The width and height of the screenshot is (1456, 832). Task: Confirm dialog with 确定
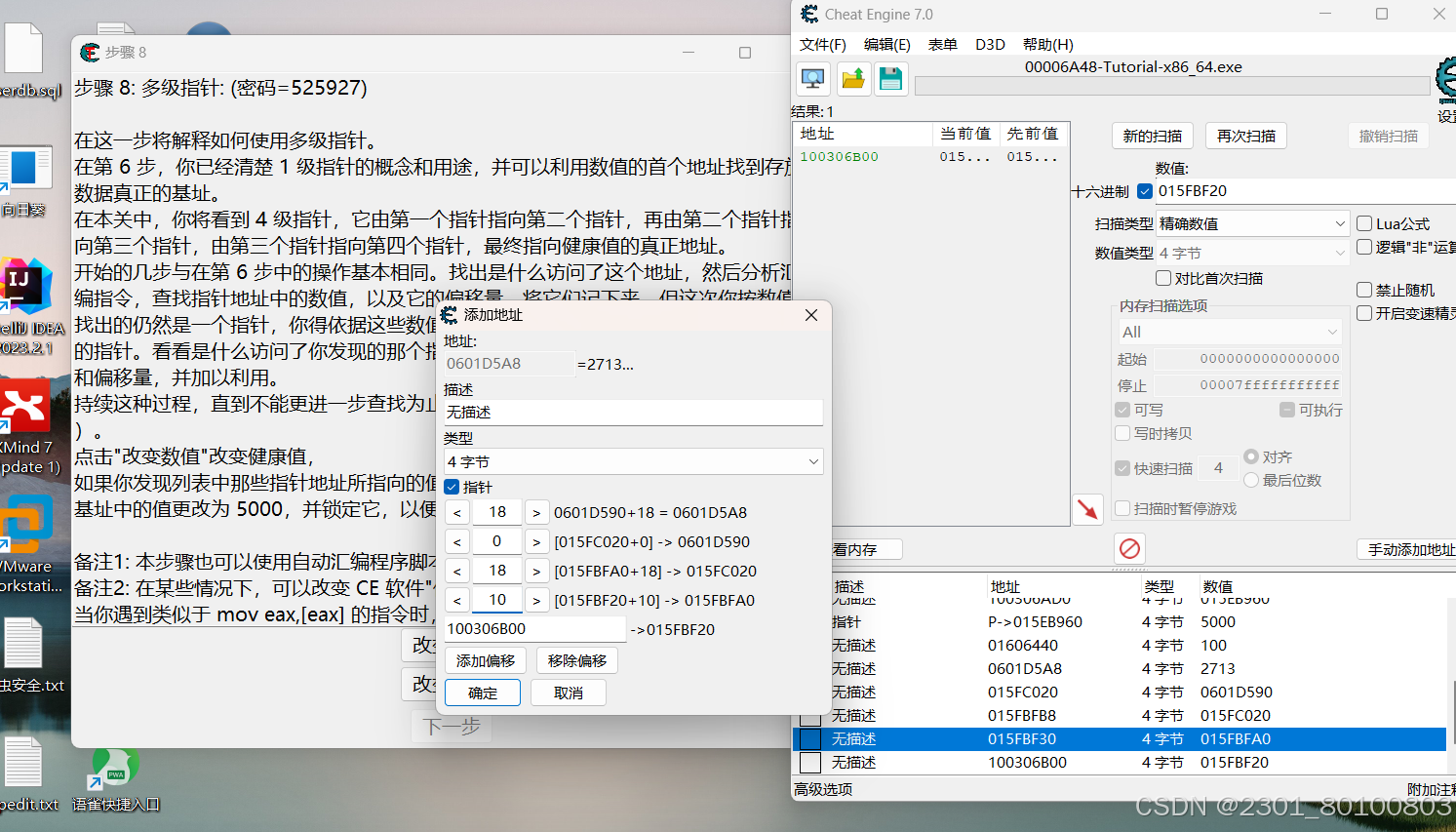483,693
